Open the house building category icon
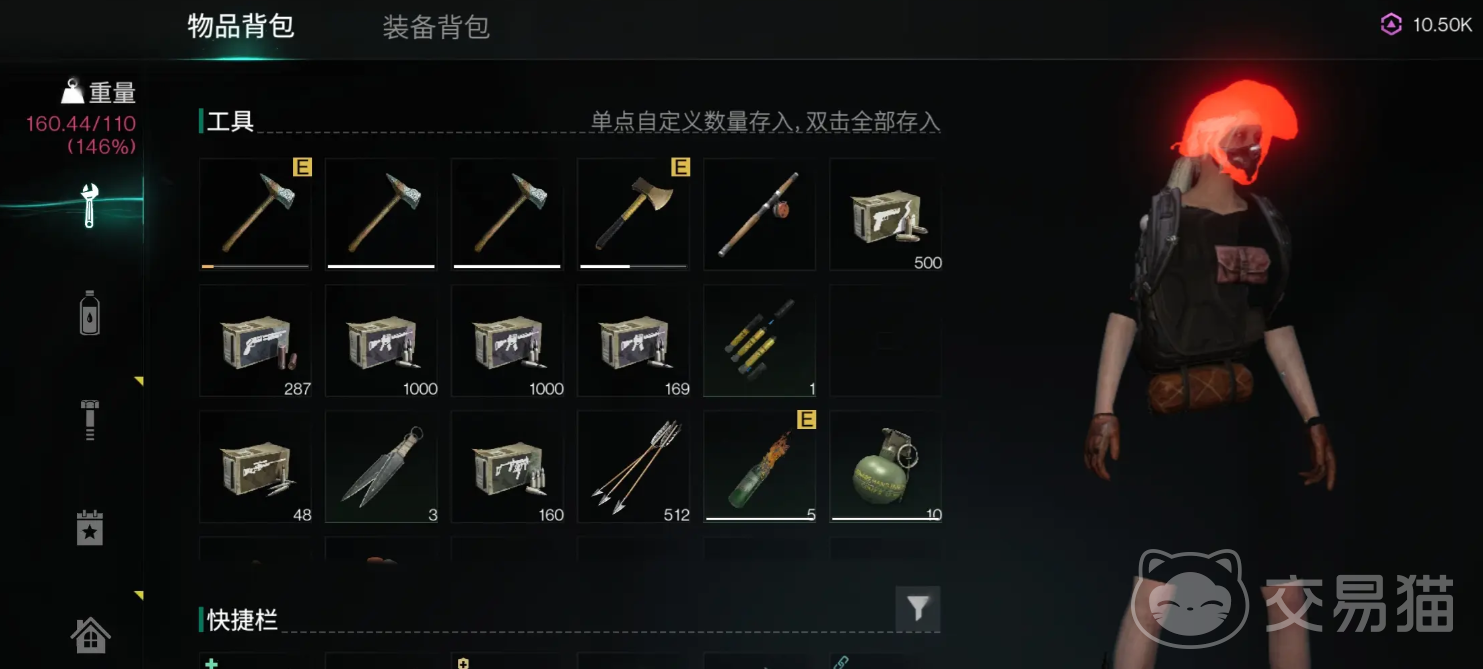The image size is (1483, 669). (x=89, y=634)
